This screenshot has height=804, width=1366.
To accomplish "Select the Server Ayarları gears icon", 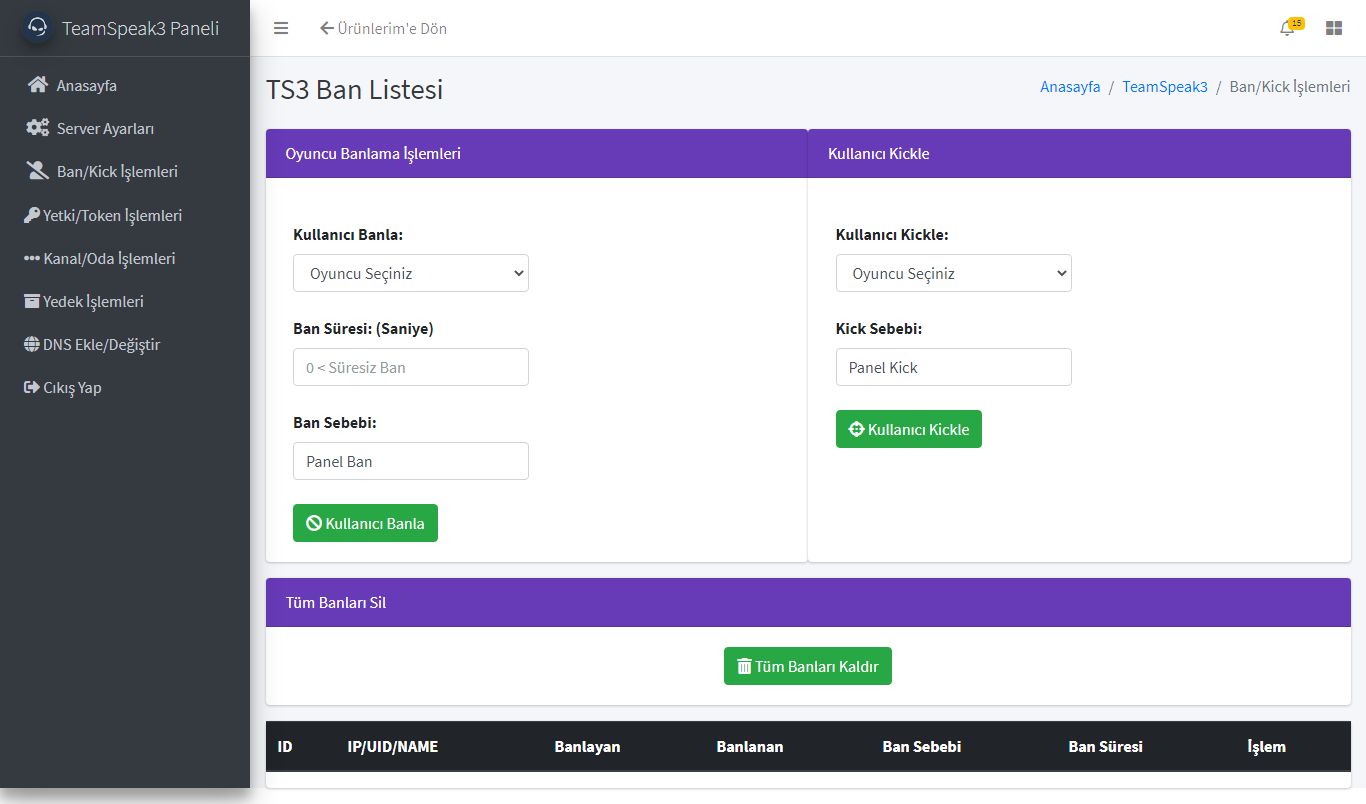I will [37, 128].
